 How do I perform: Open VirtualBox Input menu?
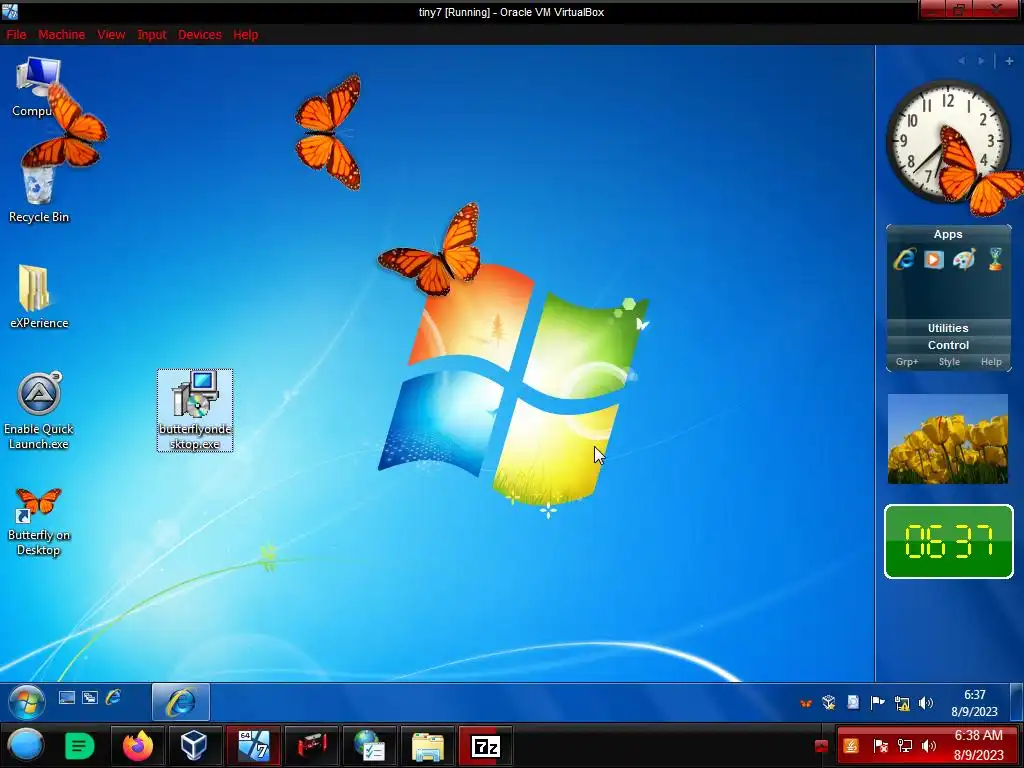pos(152,35)
